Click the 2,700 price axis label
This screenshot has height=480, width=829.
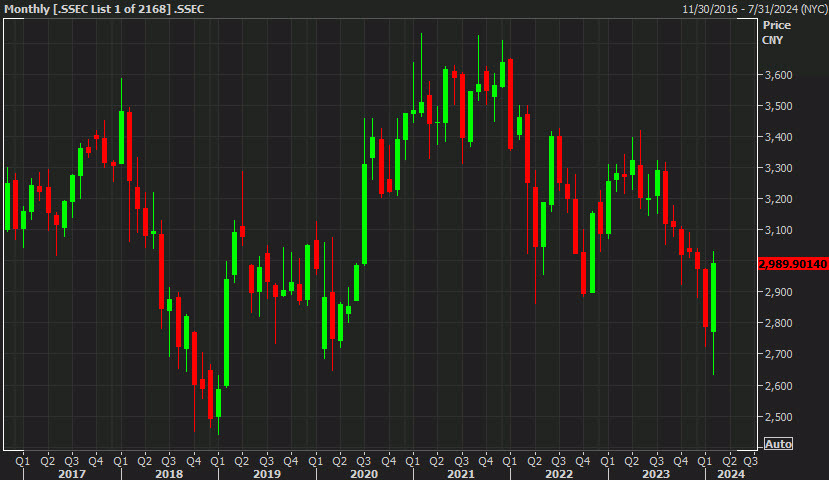[778, 355]
